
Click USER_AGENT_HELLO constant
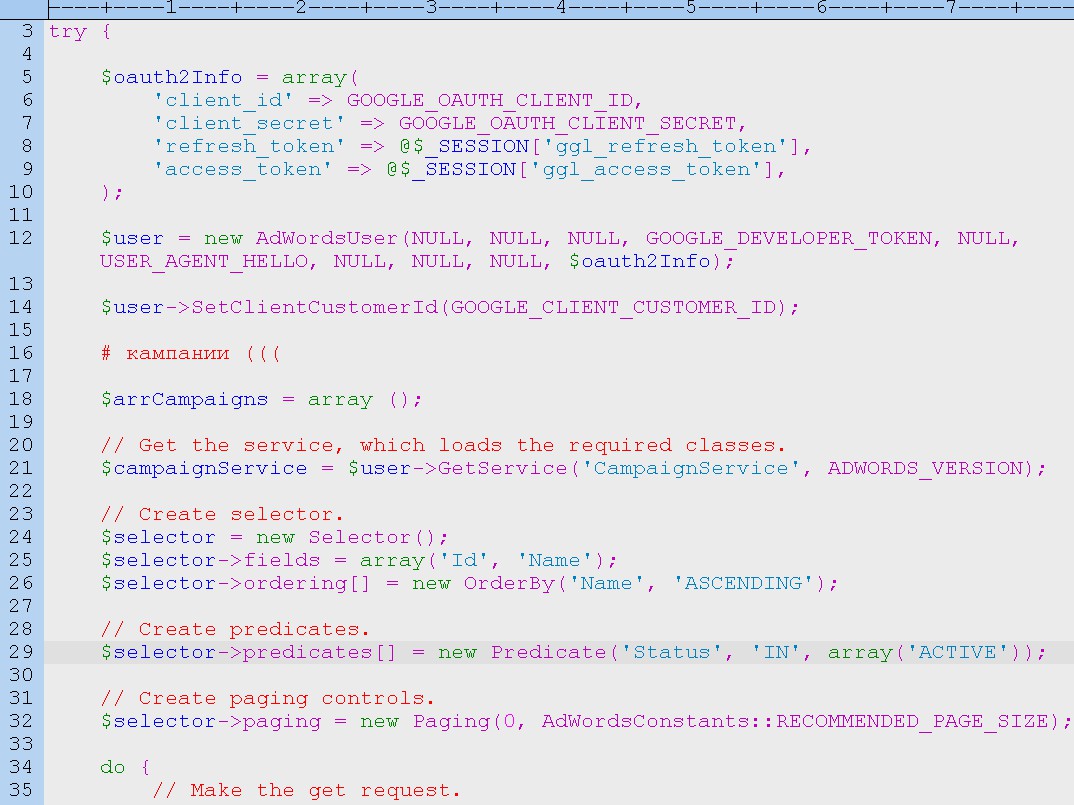(x=204, y=262)
